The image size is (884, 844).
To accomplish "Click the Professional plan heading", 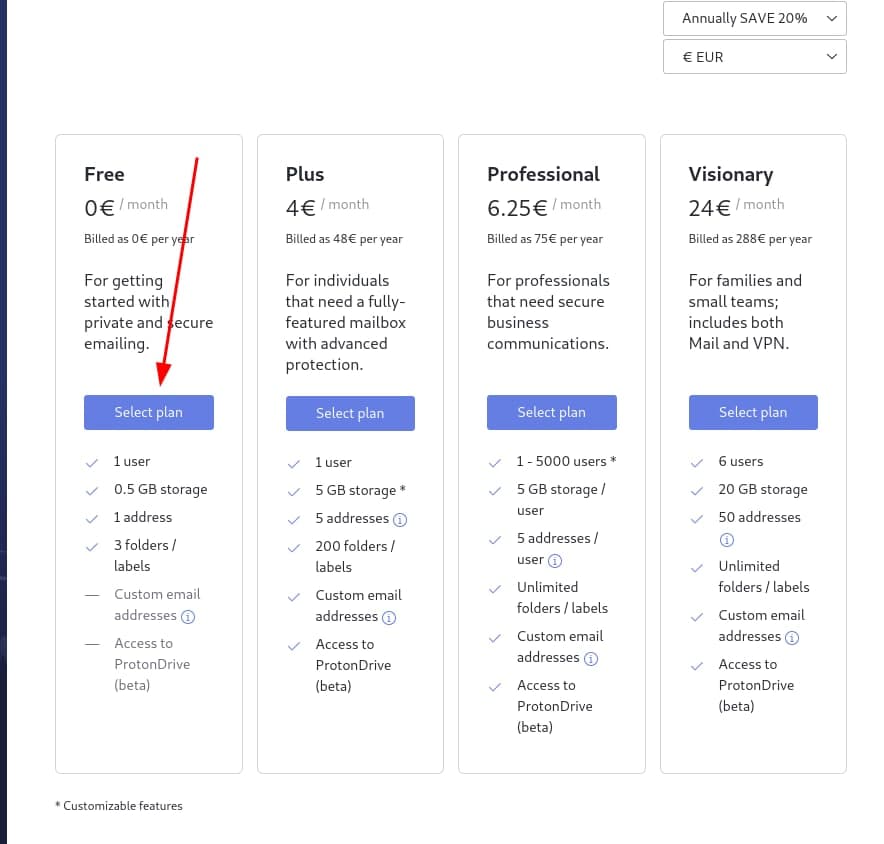I will [543, 174].
